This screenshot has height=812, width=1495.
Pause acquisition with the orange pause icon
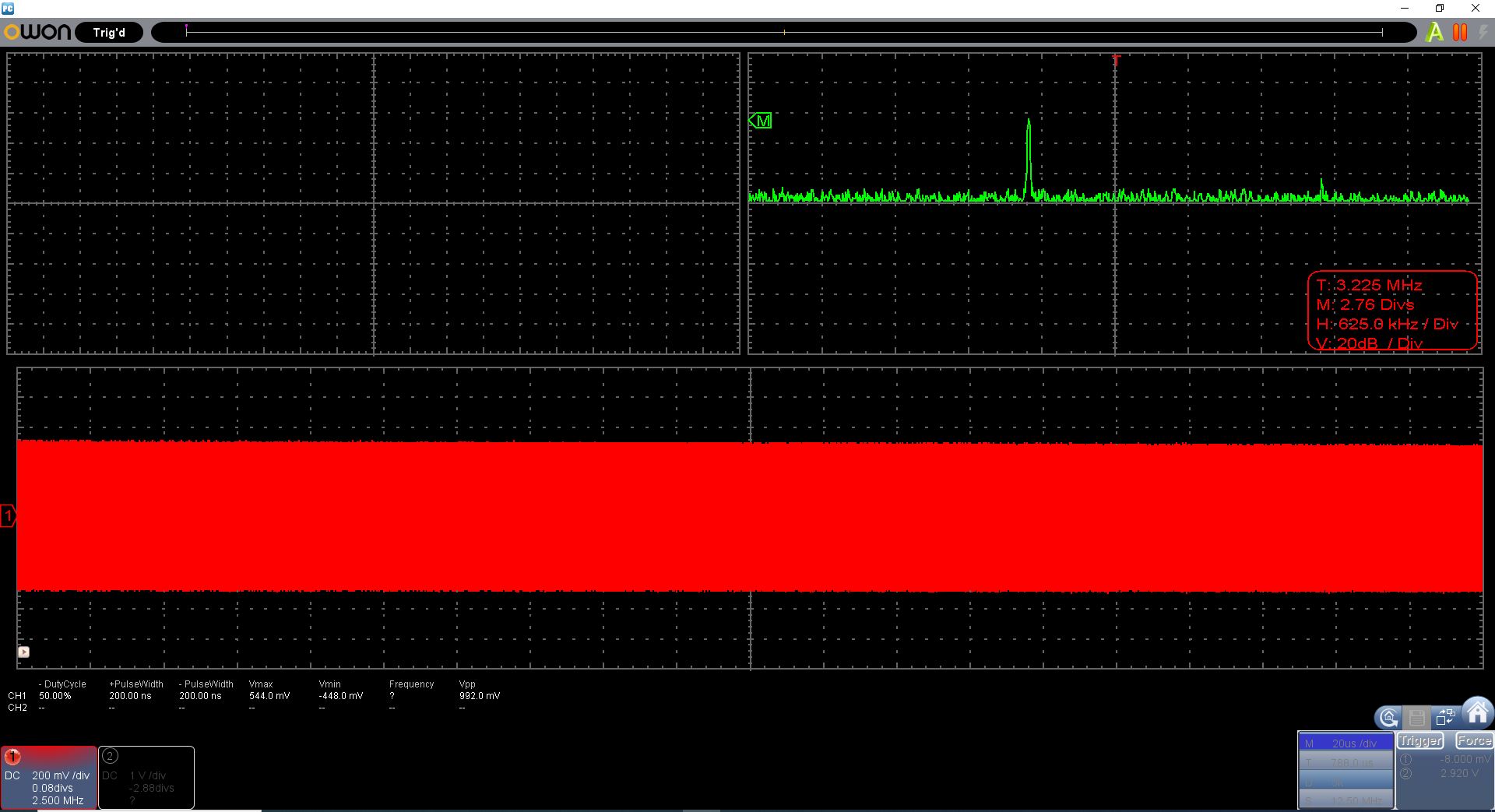[1460, 33]
